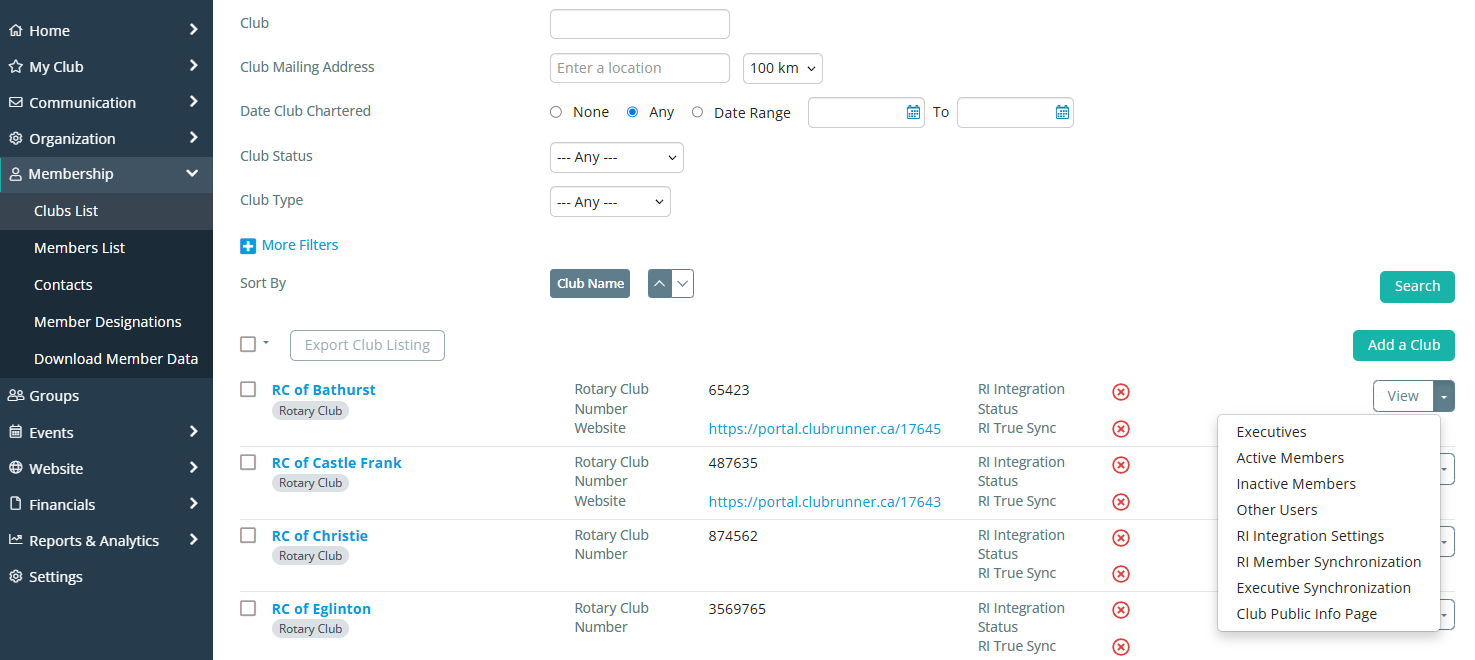
Task: Click RI Integration Status icon for RC of Eglinton
Action: [x=1121, y=610]
